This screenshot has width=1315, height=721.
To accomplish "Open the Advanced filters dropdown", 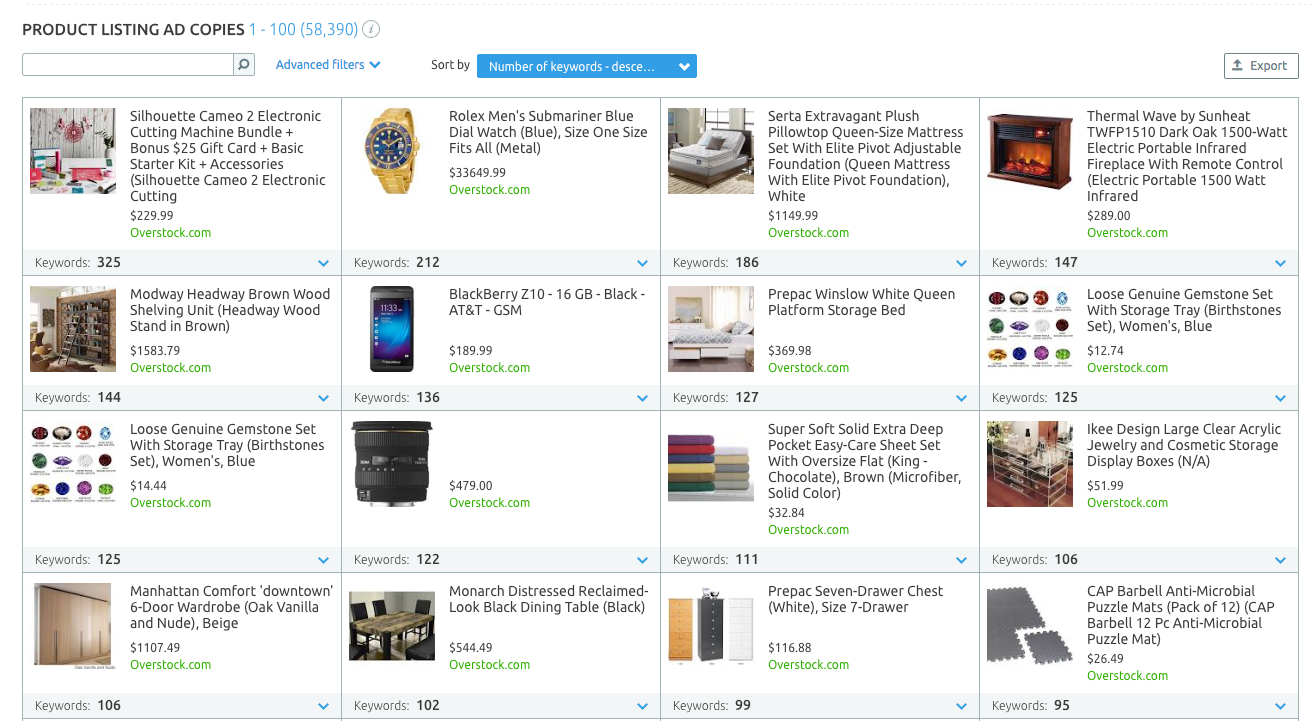I will pyautogui.click(x=328, y=65).
